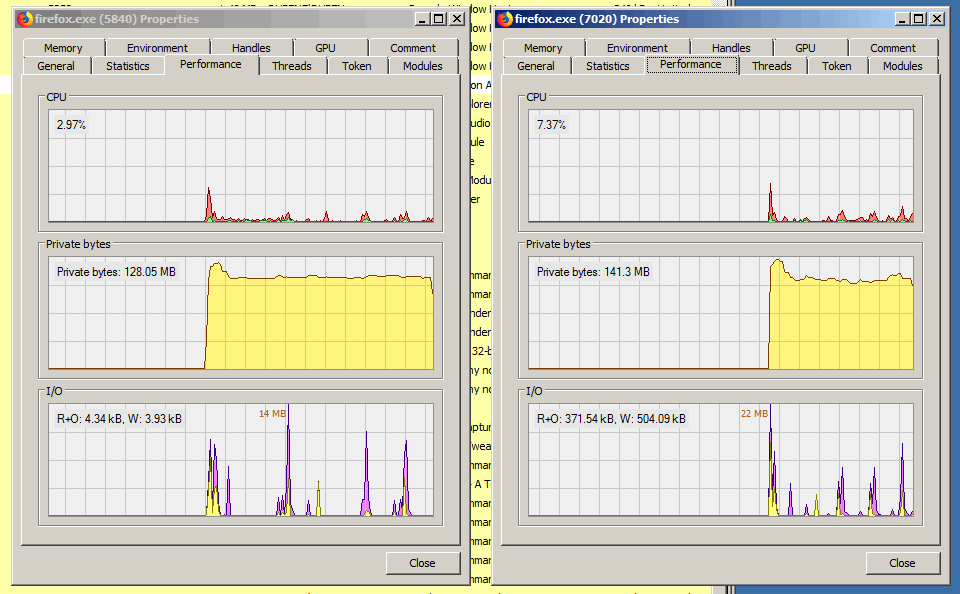The width and height of the screenshot is (960, 594).
Task: Open Comment tab in firefox.exe (7020) window
Action: [893, 48]
